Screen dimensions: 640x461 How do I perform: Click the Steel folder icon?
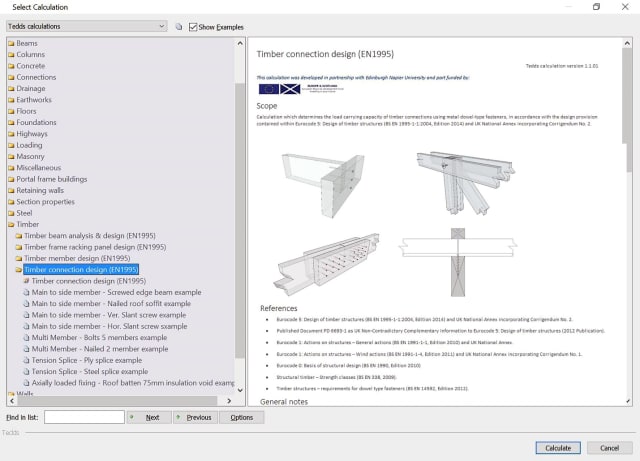coord(11,213)
